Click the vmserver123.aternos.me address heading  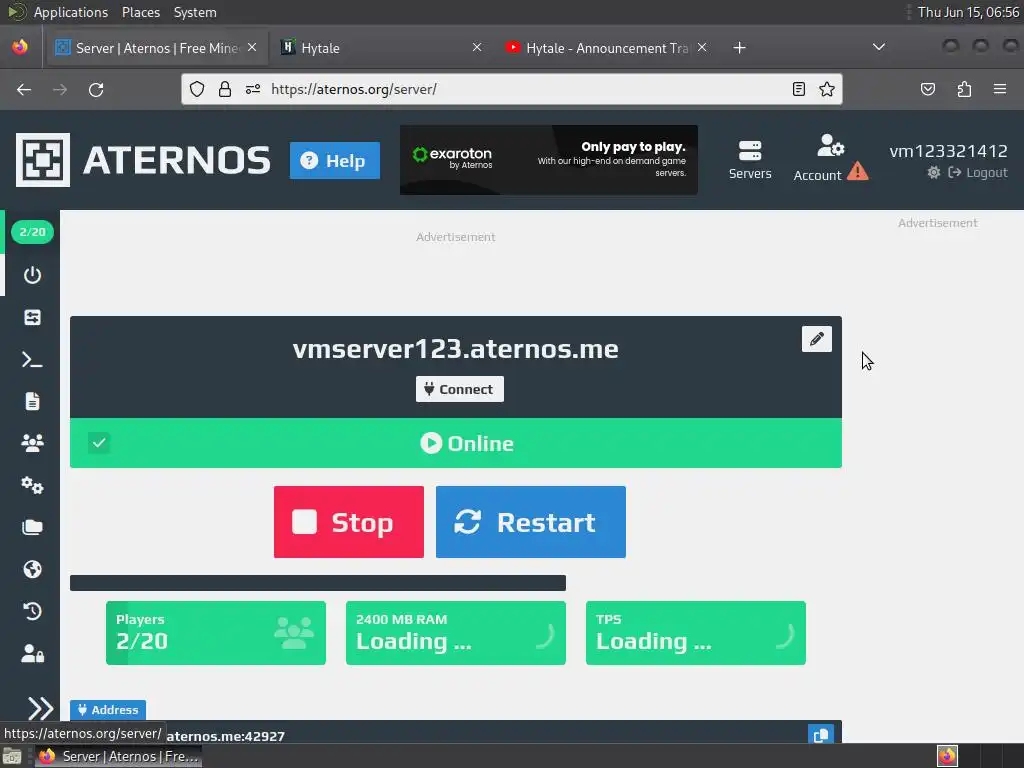(456, 349)
